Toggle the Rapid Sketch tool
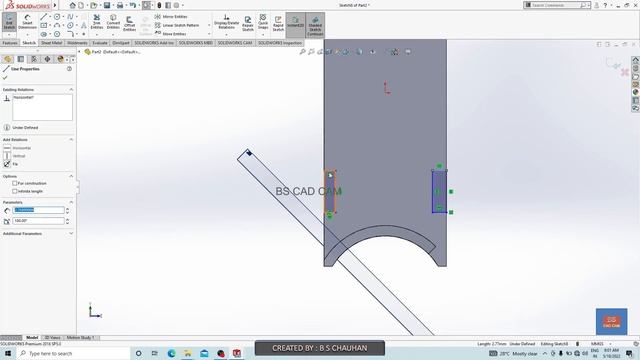 pyautogui.click(x=278, y=23)
